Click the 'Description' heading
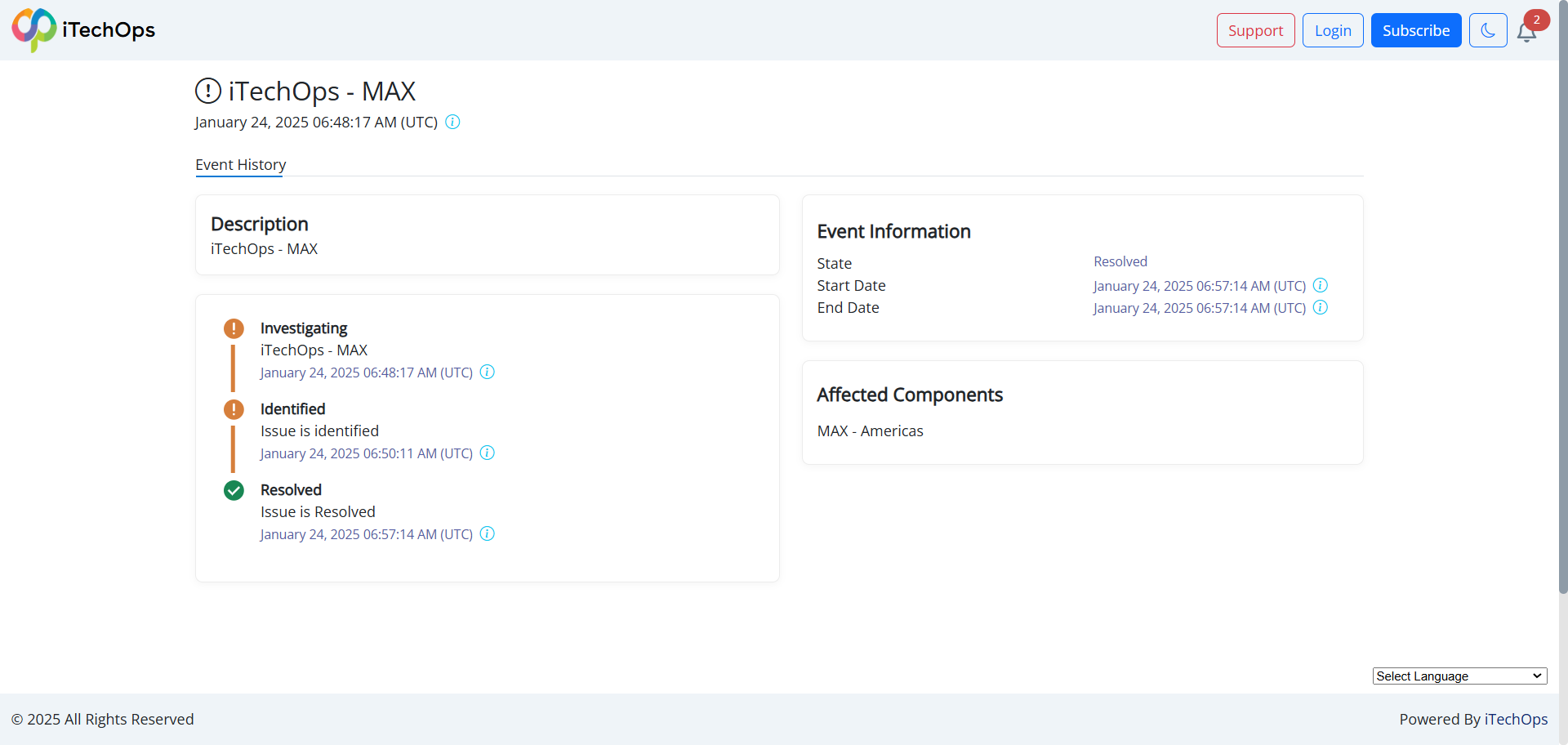This screenshot has height=745, width=1568. tap(260, 225)
